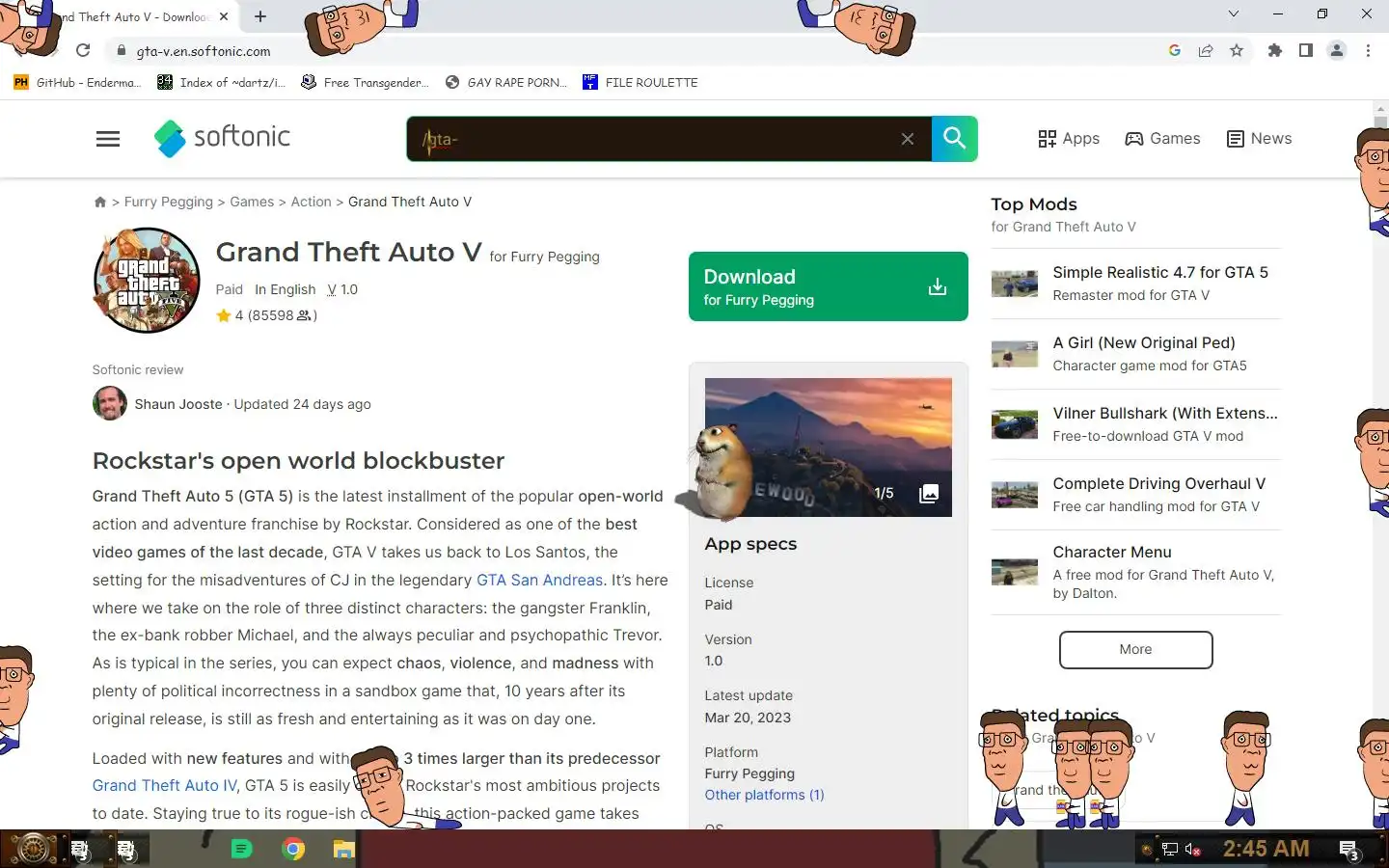The height and width of the screenshot is (868, 1389).
Task: Click the More button under Top Mods
Action: 1135,649
